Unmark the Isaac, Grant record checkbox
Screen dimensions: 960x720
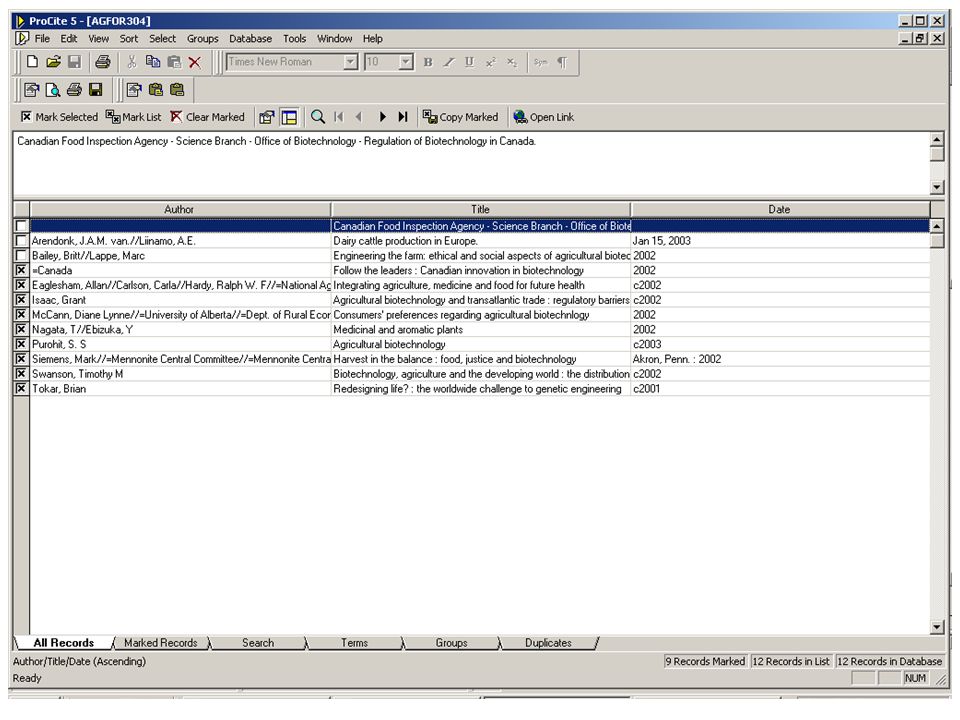click(x=21, y=299)
